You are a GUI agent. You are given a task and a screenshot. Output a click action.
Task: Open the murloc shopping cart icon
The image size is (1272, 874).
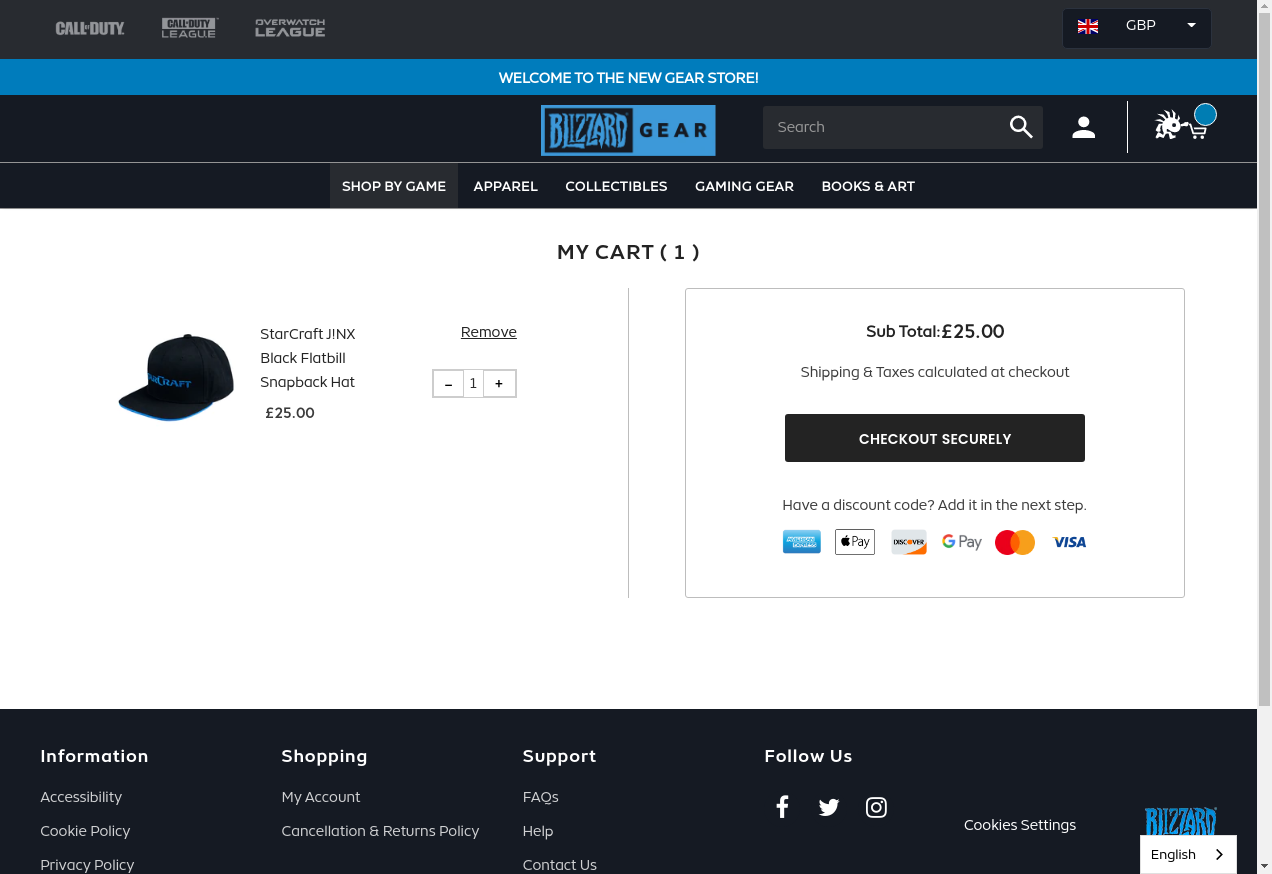pos(1184,124)
